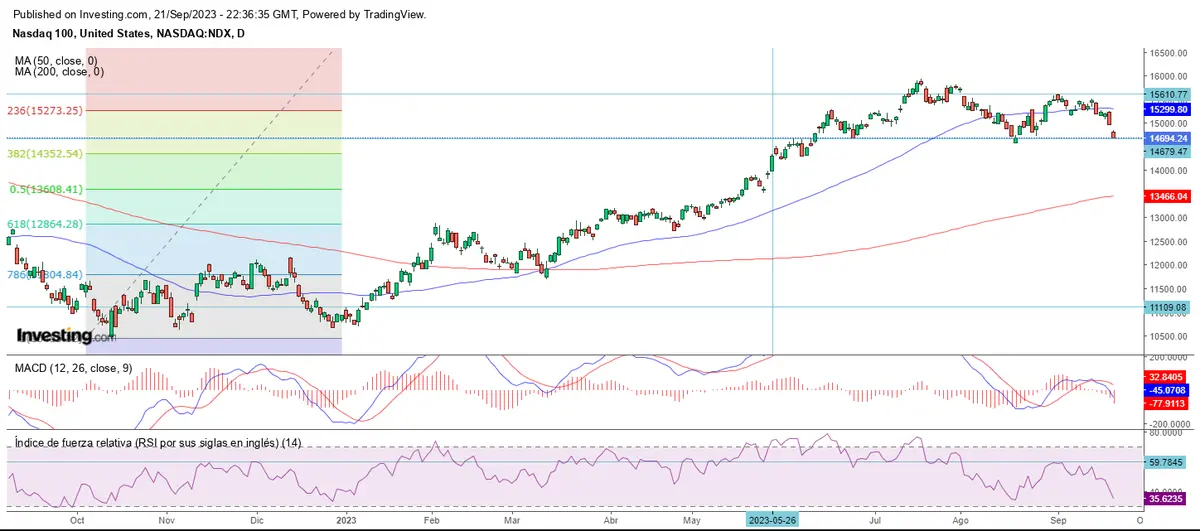Select the 2023-05-26 date marker on the time axis

773,520
